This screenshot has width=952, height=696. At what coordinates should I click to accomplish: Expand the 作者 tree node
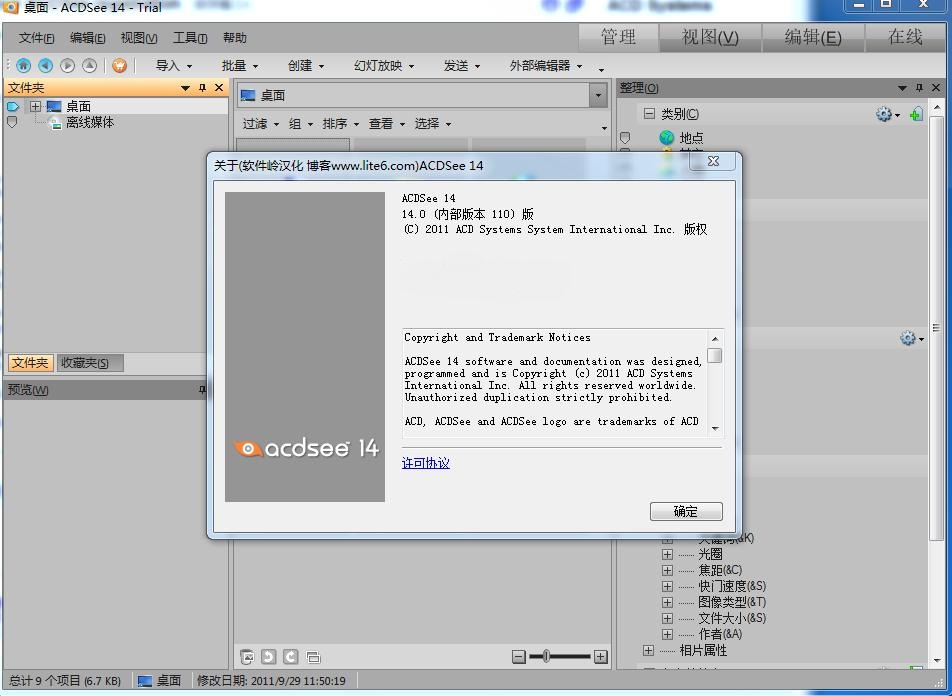click(x=667, y=634)
